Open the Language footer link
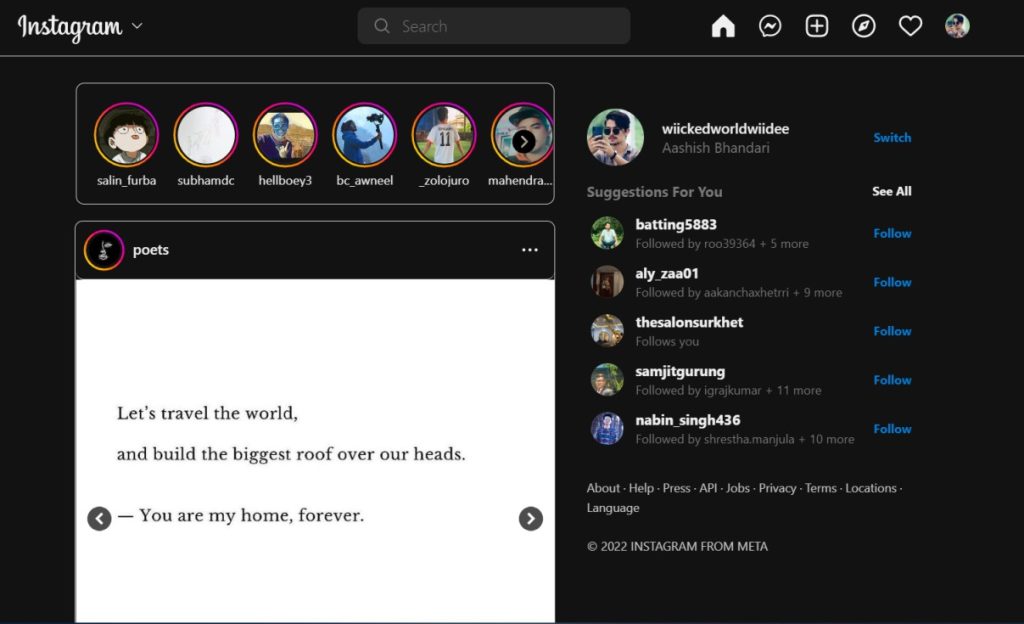 (x=613, y=508)
